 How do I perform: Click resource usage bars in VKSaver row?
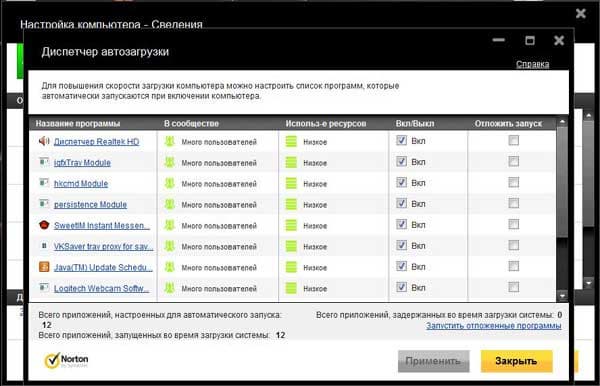coord(291,246)
